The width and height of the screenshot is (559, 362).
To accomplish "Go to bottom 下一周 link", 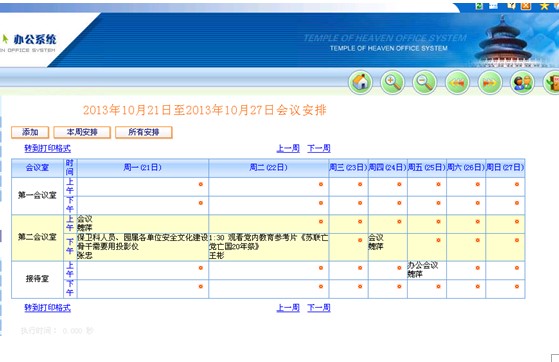I will tap(319, 308).
